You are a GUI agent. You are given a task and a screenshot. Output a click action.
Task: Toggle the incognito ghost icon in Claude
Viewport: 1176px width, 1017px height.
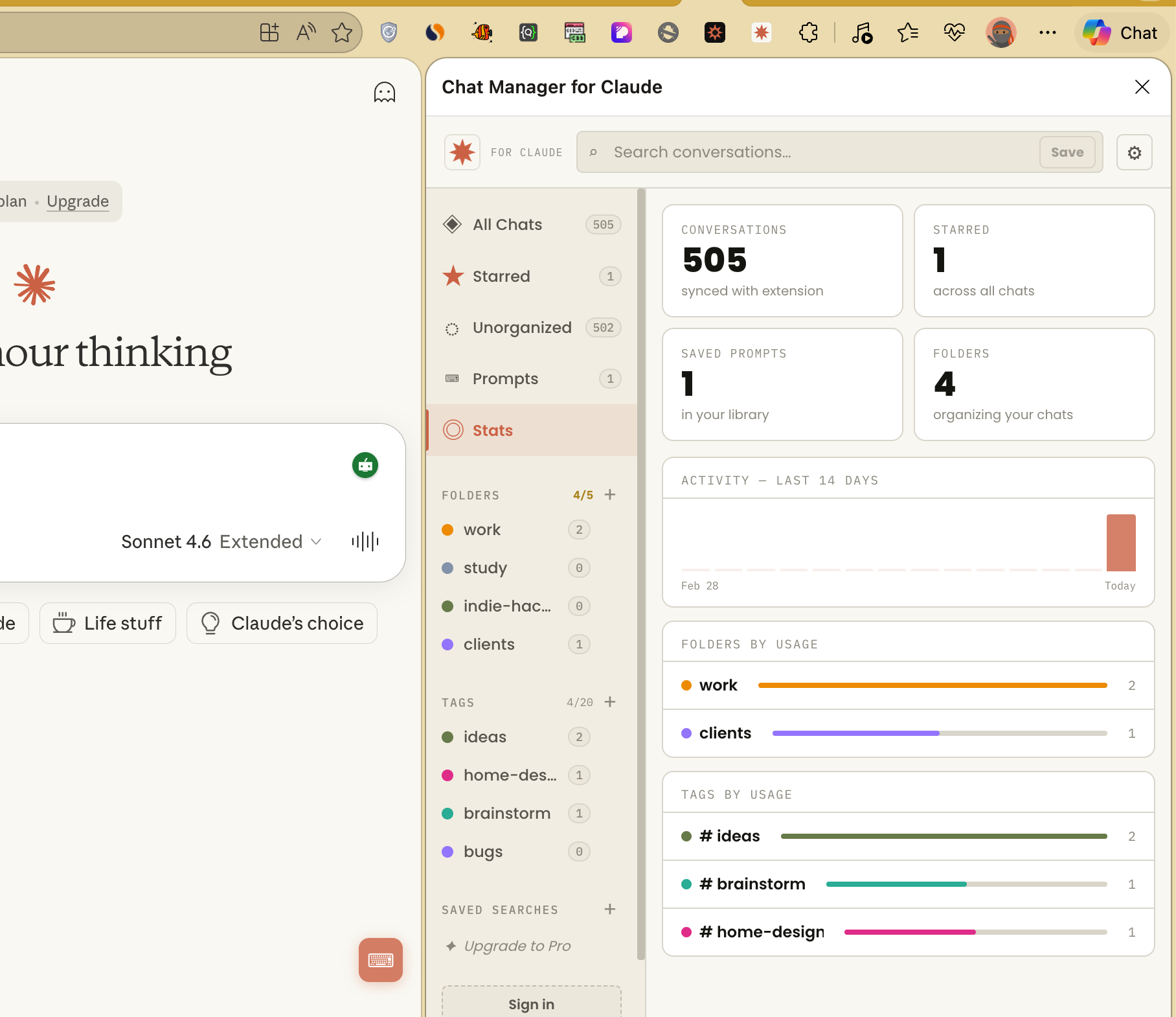click(385, 93)
